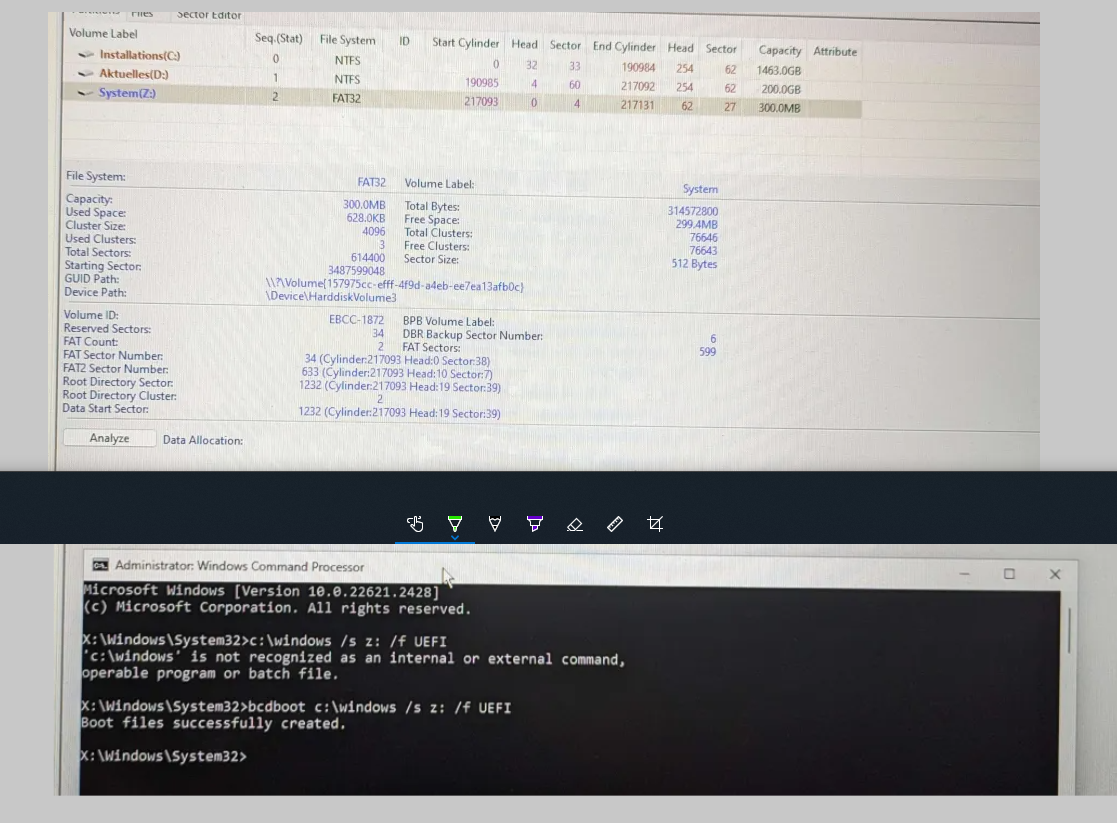1117x823 pixels.
Task: Select the System(Z:) volume row
Action: click(x=462, y=100)
